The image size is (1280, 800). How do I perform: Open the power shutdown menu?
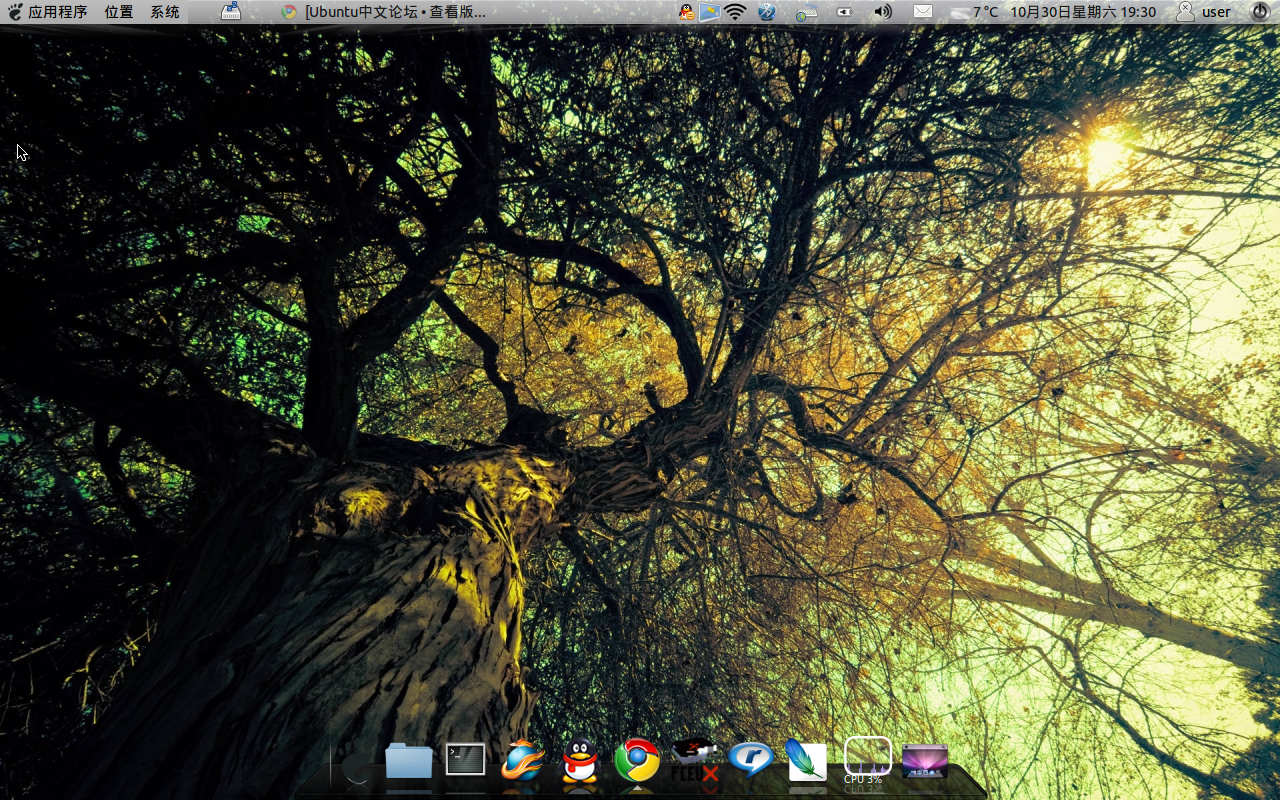1260,12
